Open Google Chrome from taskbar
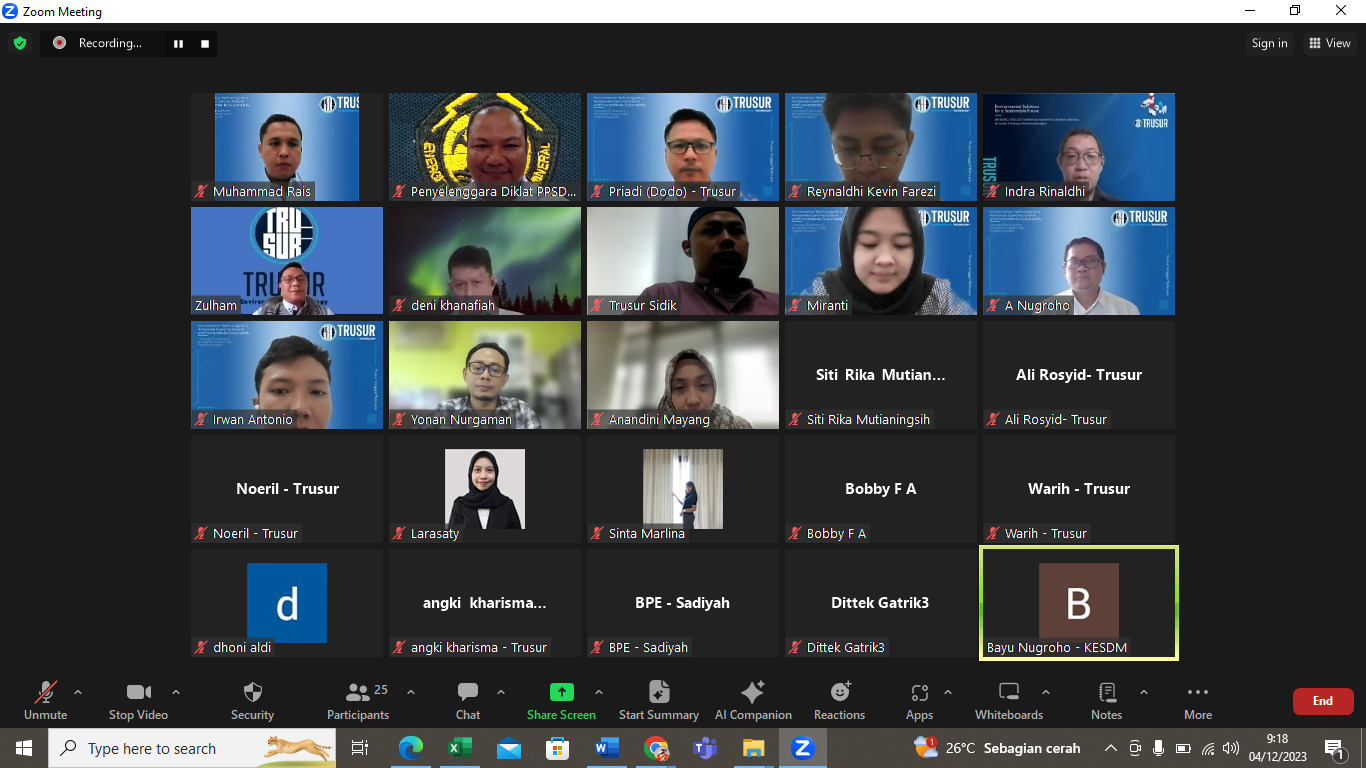1366x768 pixels. (x=655, y=748)
